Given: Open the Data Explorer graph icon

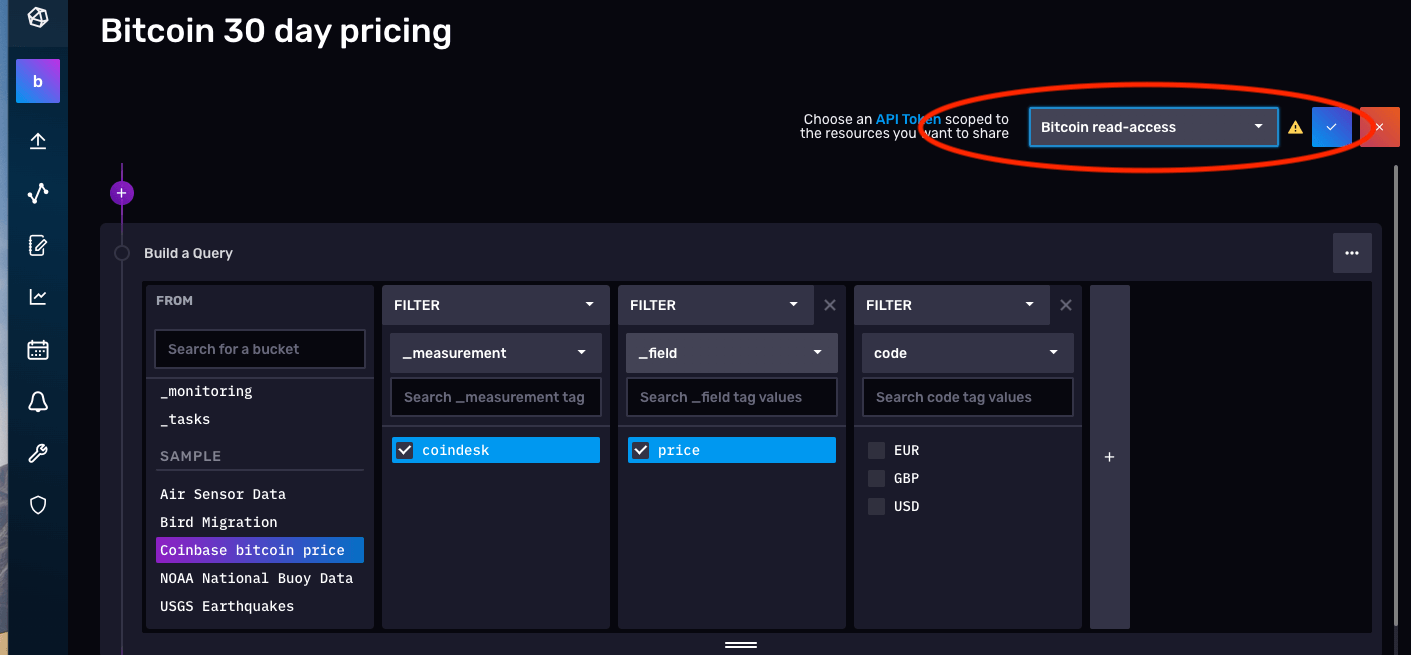Looking at the screenshot, I should click(37, 193).
